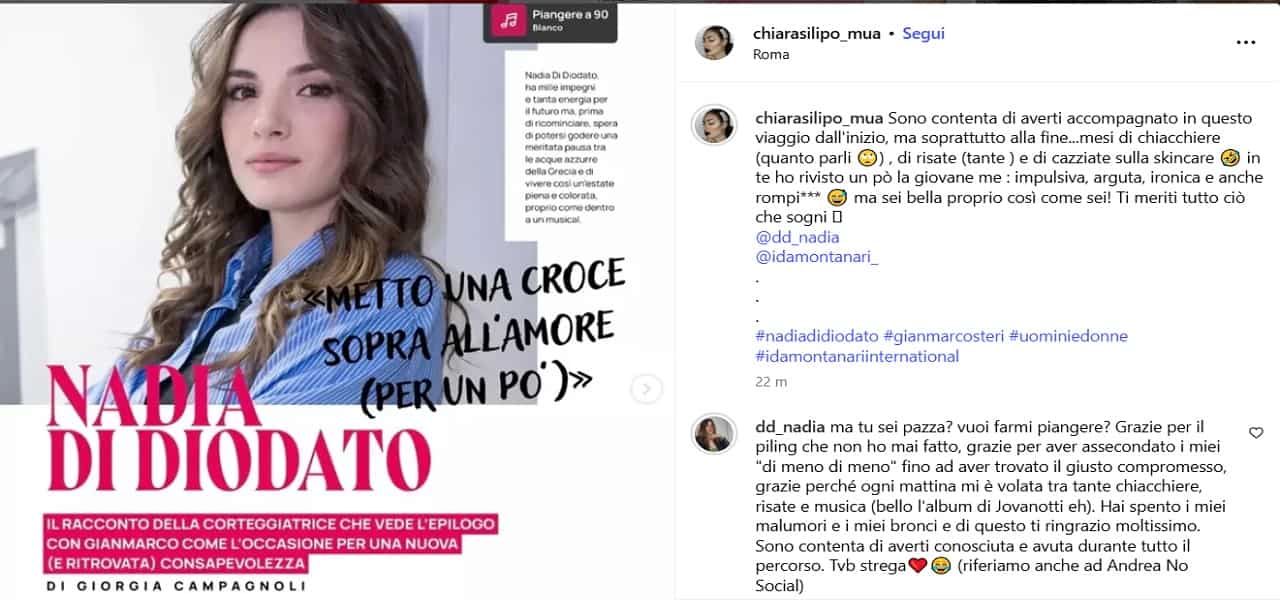Open the @dd_nadia mention

[797, 237]
